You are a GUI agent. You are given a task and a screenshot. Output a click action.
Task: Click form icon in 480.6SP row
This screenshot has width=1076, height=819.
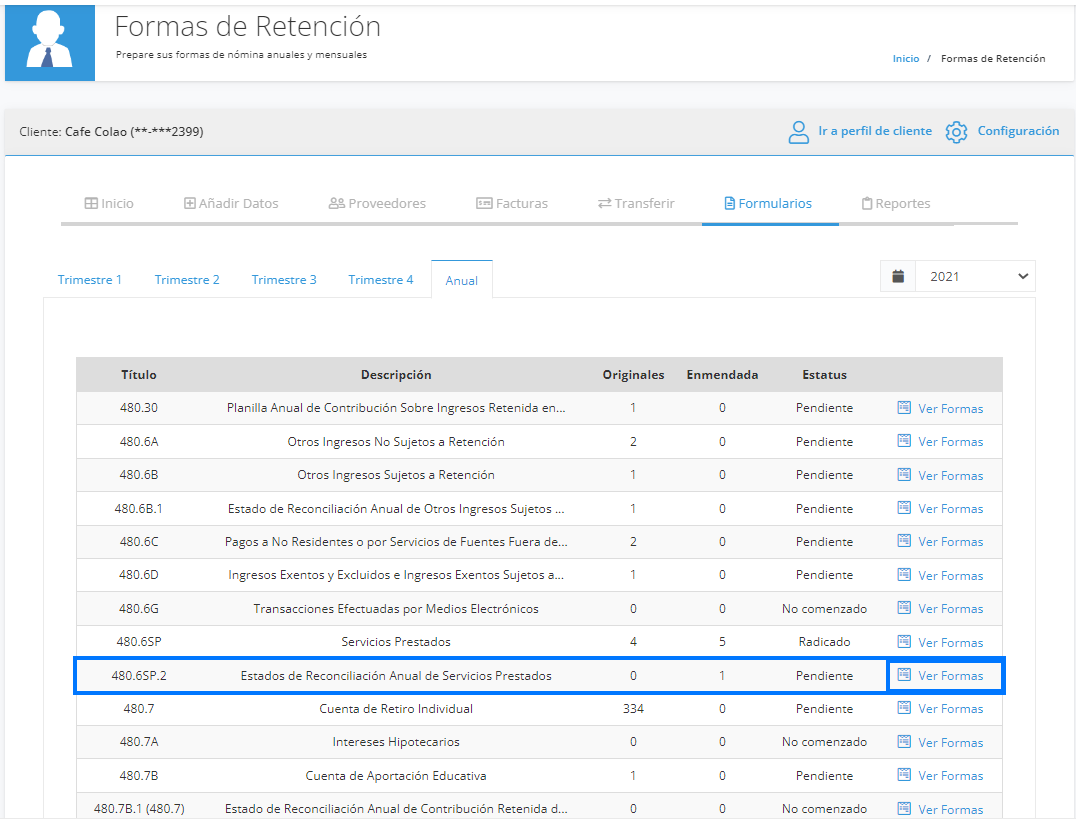click(x=904, y=641)
